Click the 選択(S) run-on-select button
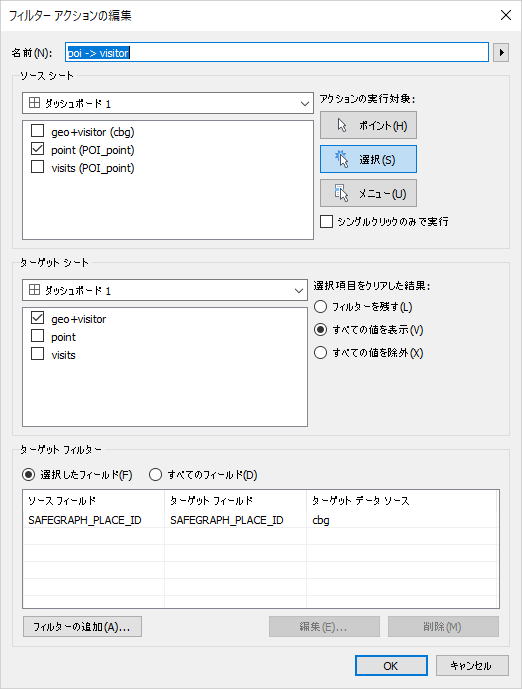The image size is (522, 689). 368,159
